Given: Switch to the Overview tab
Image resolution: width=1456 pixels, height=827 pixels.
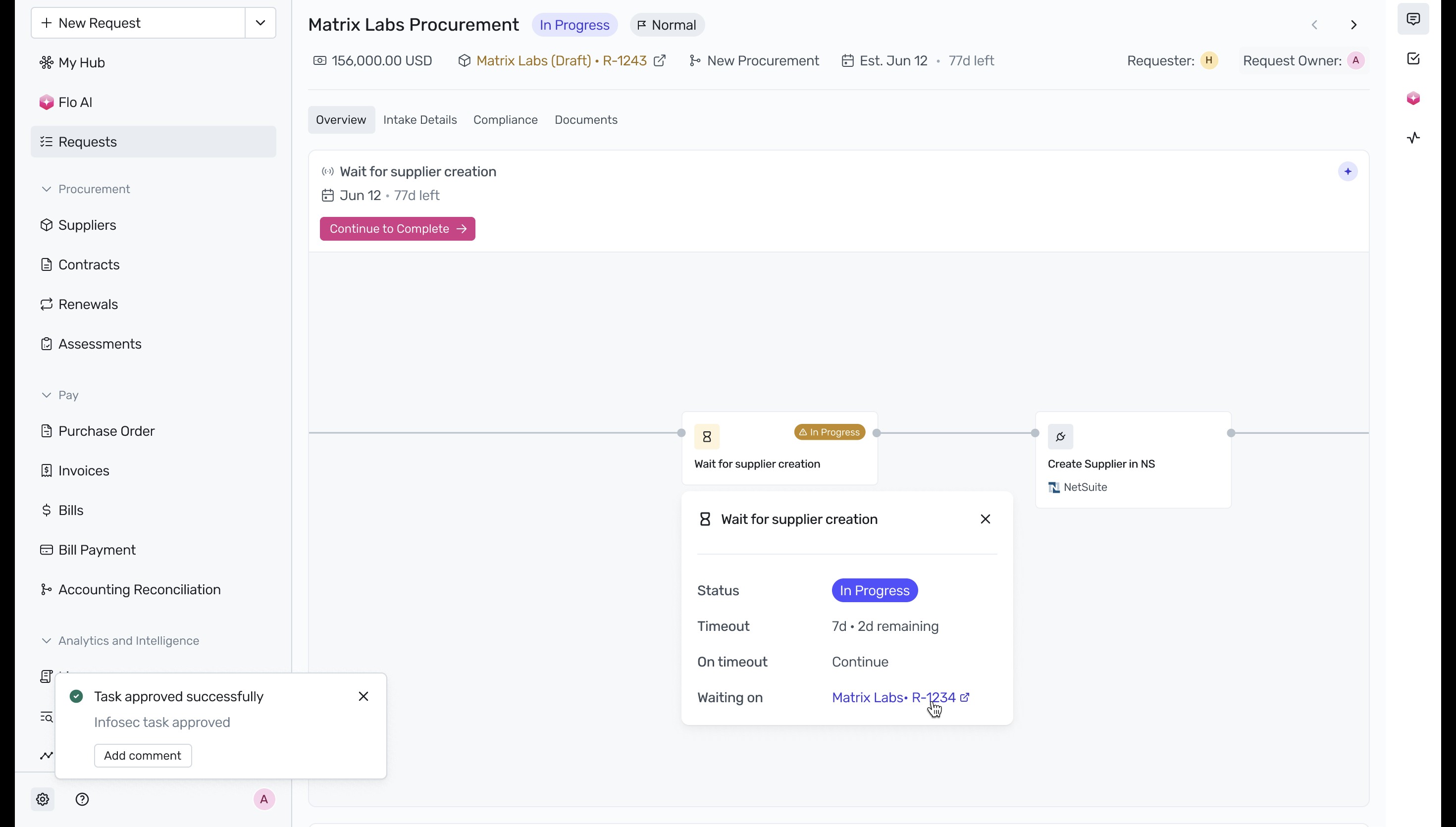Looking at the screenshot, I should (341, 120).
